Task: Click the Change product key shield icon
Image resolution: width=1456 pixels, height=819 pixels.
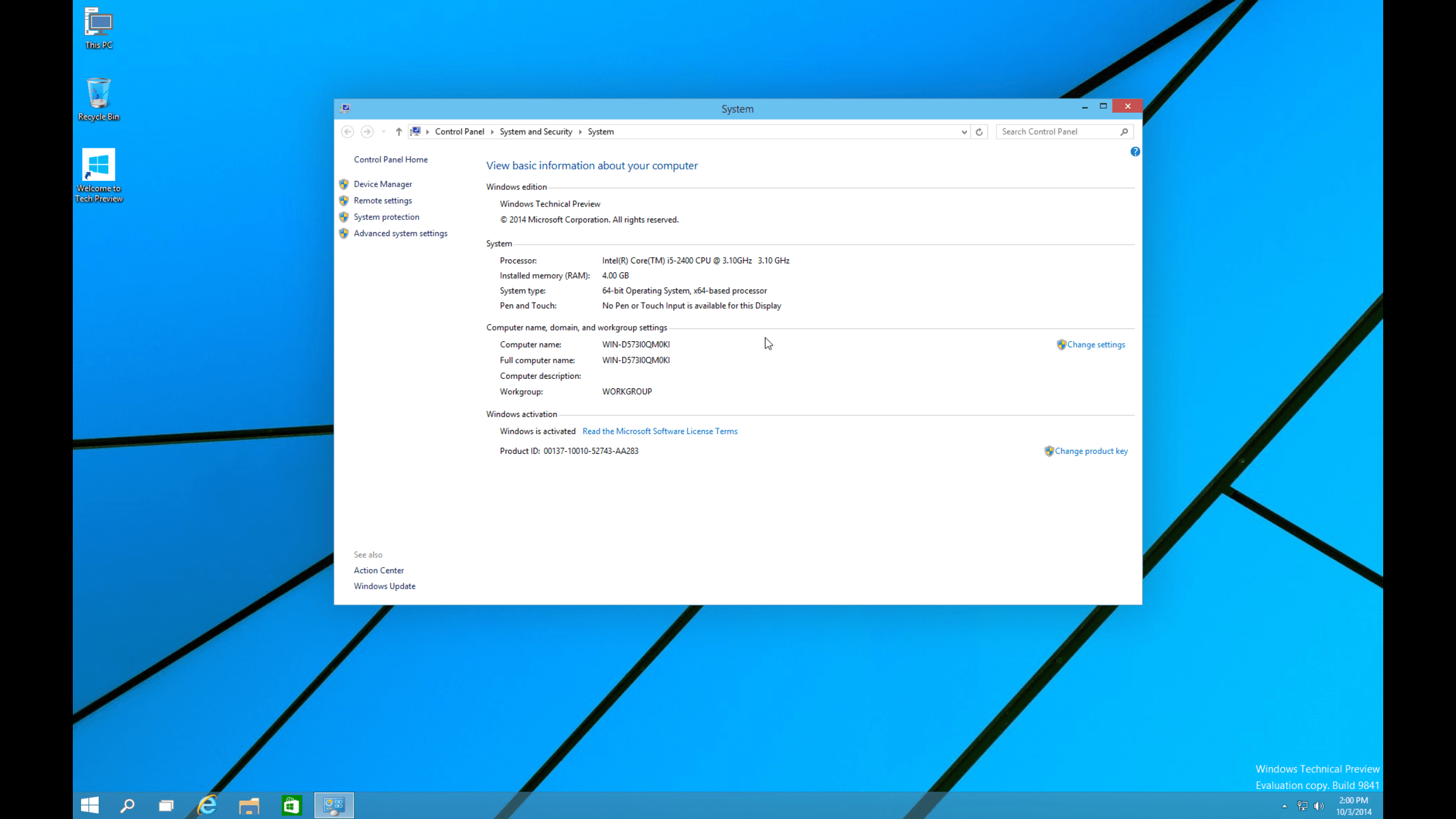Action: [1049, 451]
